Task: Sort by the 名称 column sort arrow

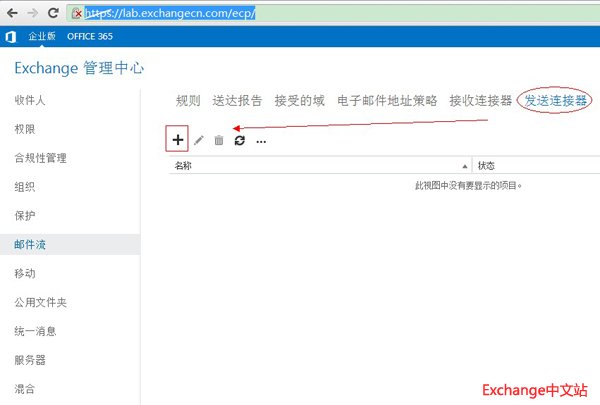Action: [x=464, y=166]
